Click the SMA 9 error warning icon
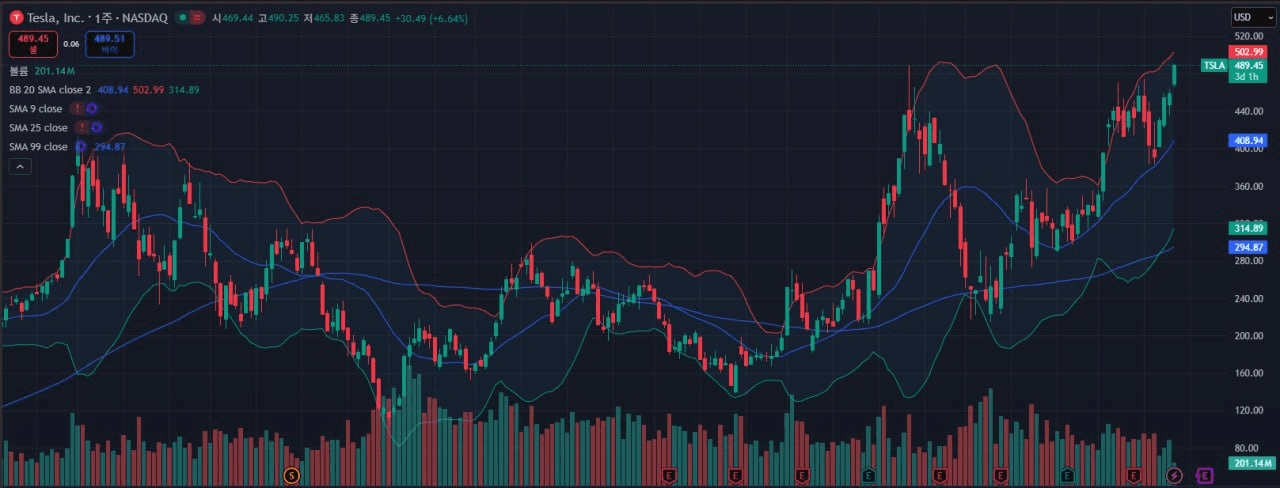The height and width of the screenshot is (488, 1280). click(x=77, y=108)
